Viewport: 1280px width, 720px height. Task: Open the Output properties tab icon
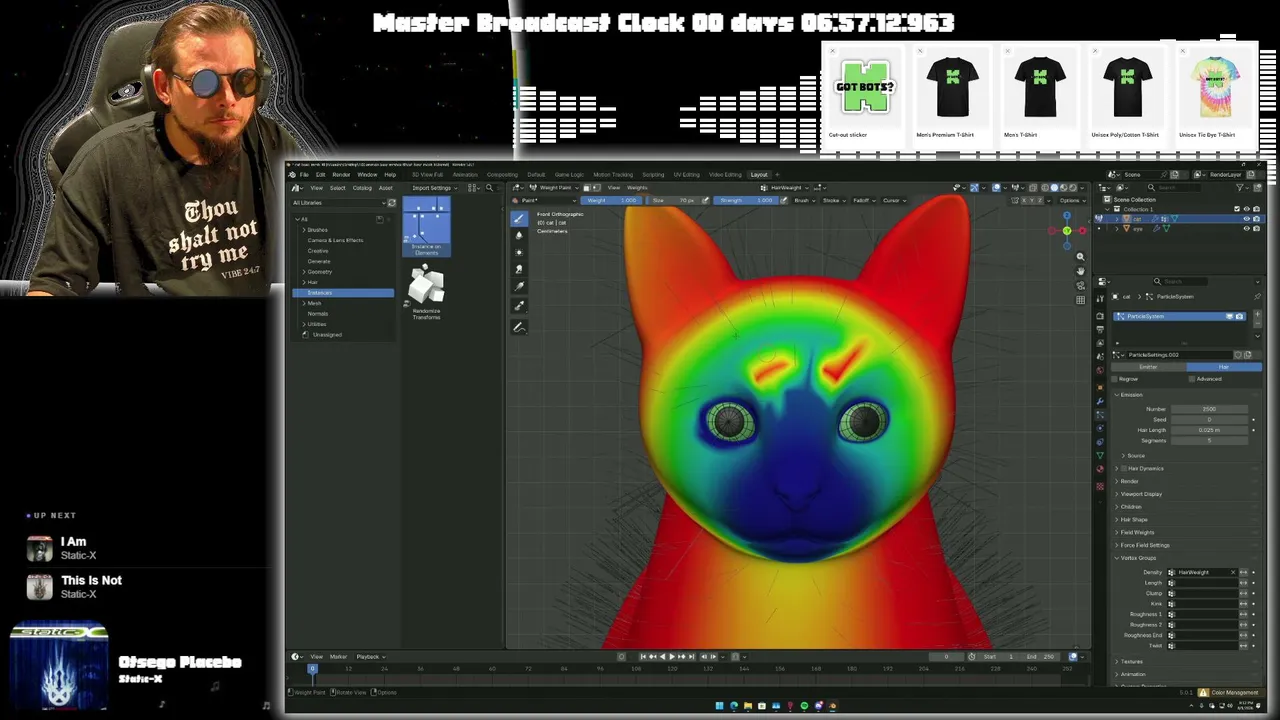pos(1100,329)
